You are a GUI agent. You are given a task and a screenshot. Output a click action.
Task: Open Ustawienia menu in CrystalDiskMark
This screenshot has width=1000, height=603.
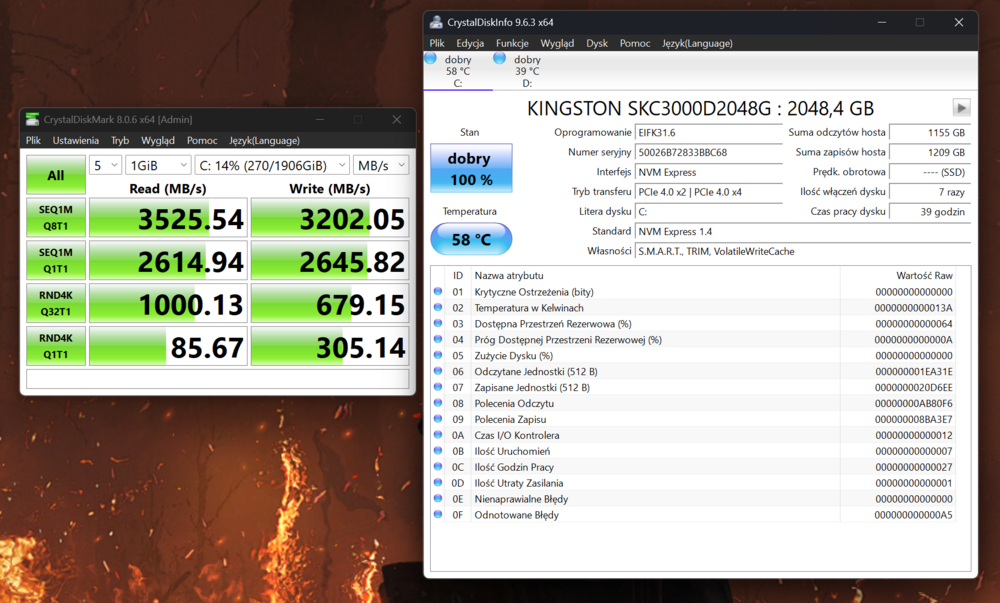click(x=76, y=141)
